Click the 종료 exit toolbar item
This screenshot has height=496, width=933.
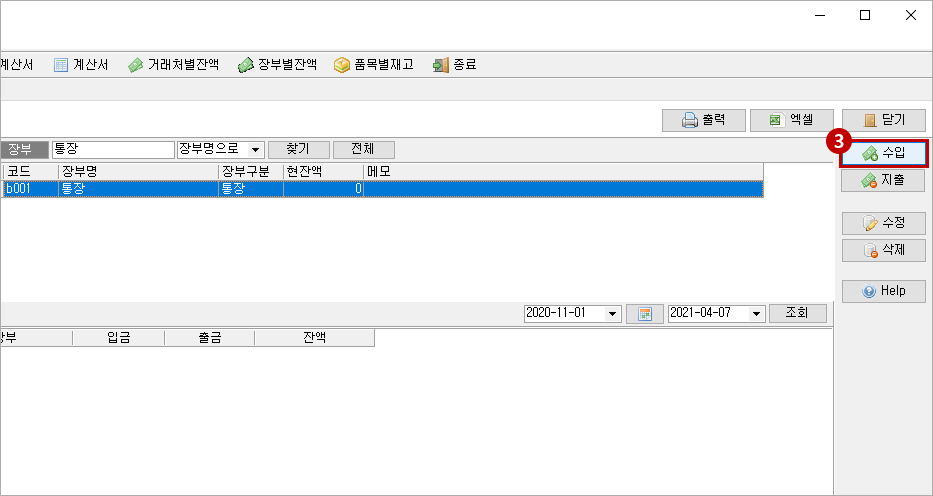point(455,65)
